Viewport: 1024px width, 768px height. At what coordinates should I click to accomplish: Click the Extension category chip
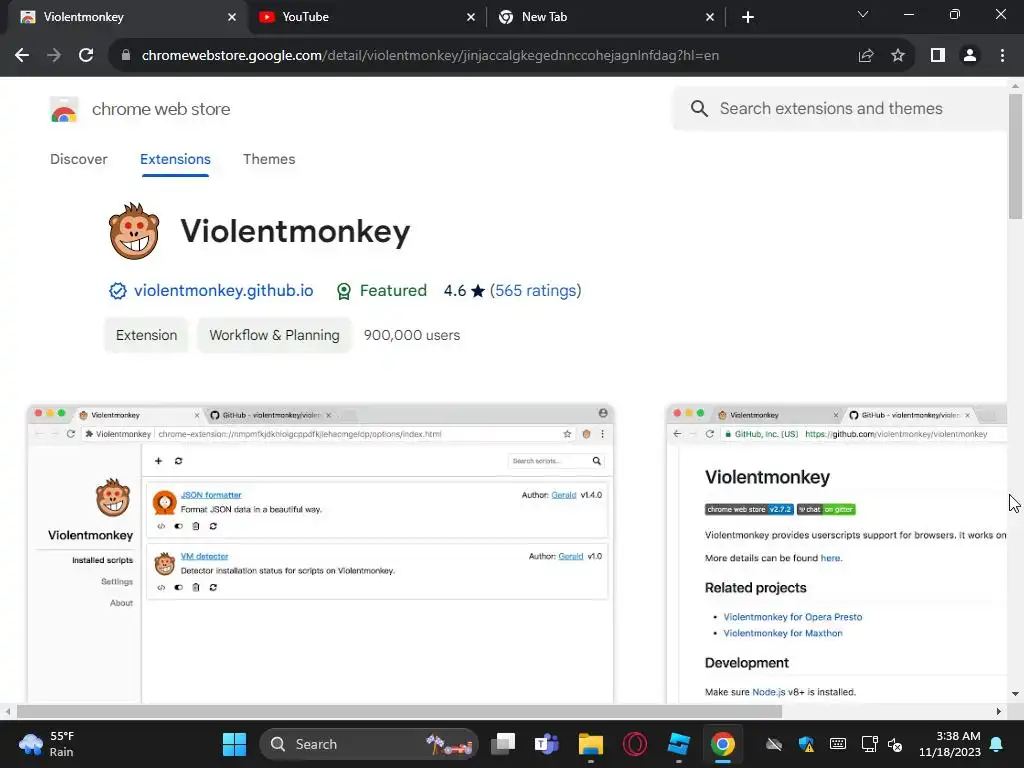tap(146, 335)
